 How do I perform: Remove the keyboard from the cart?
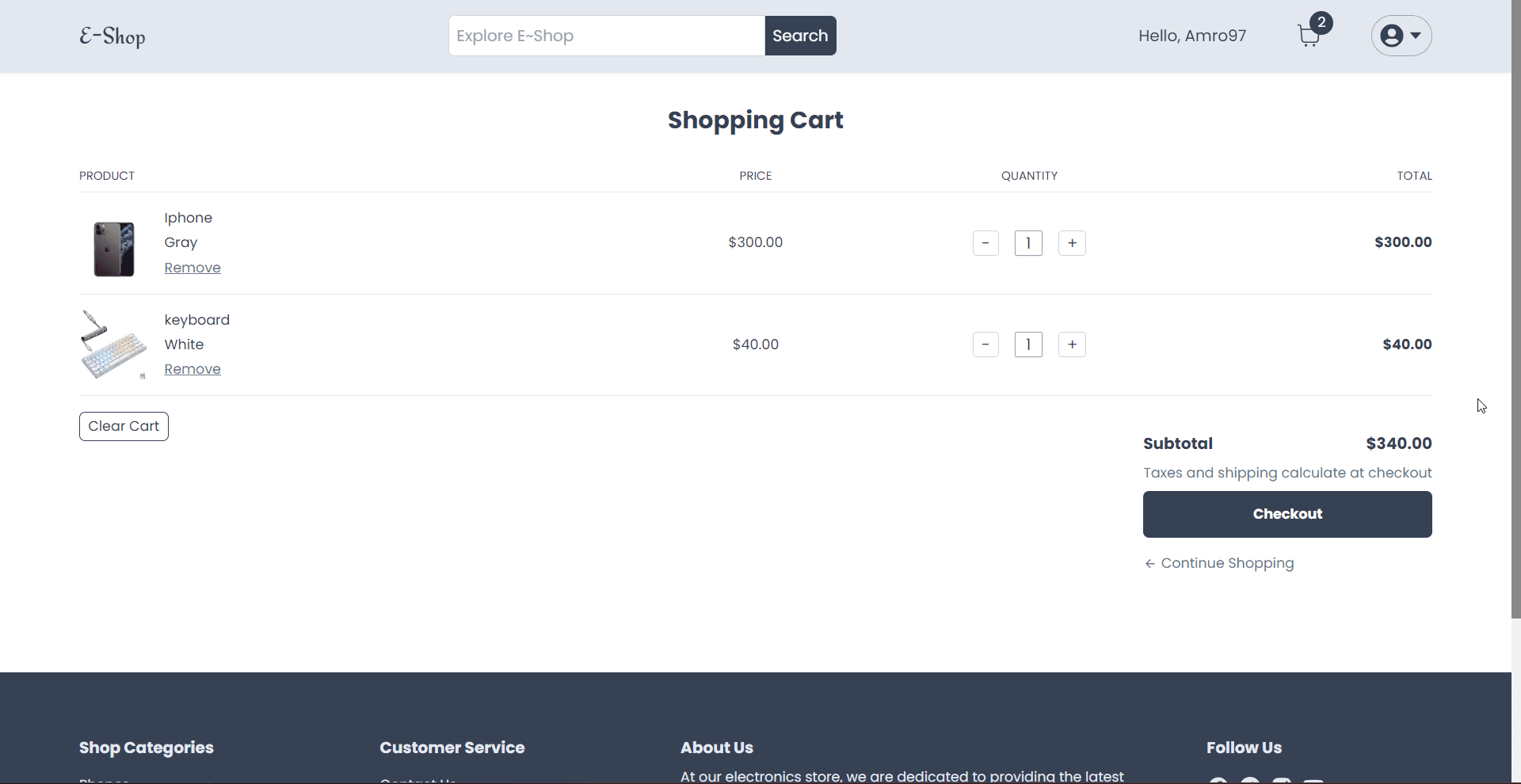(193, 369)
